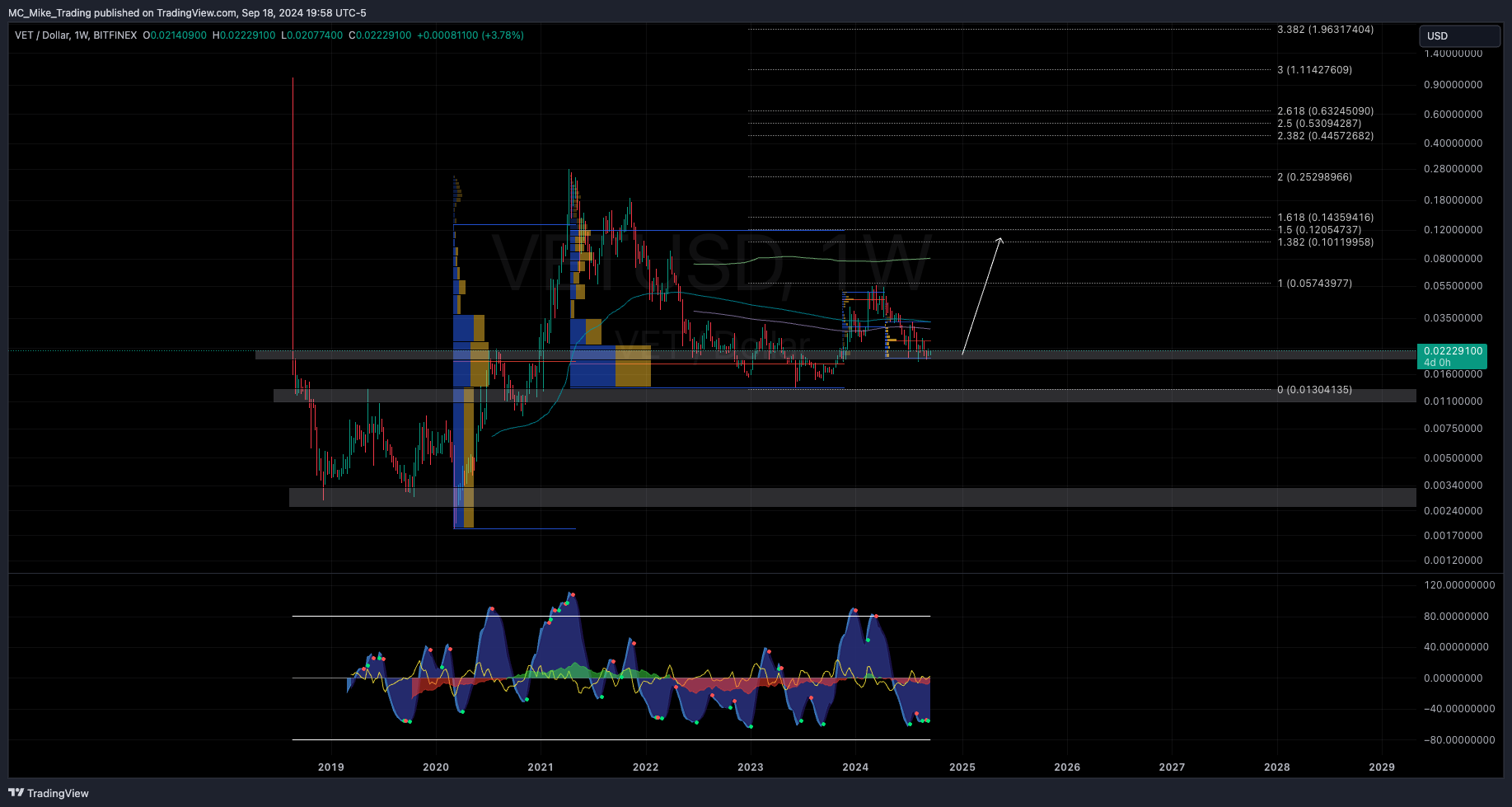Viewport: 1512px width, 807px height.
Task: Select Fib level 3.382 (1.96317404)
Action: click(x=1325, y=30)
